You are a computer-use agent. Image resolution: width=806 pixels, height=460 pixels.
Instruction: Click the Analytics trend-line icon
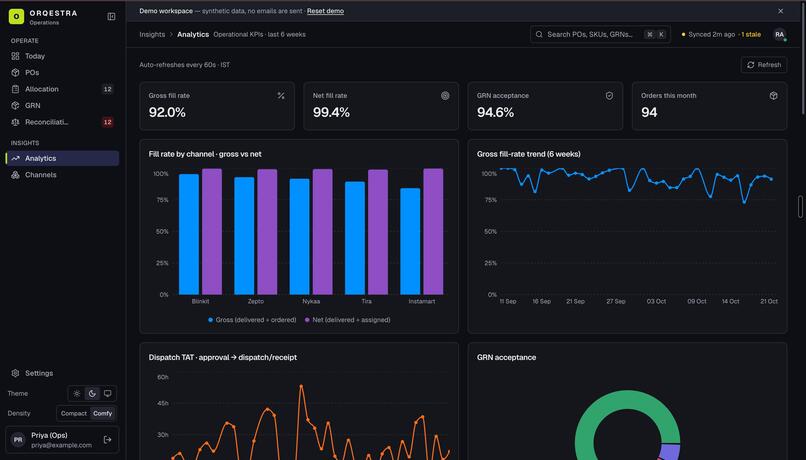coord(15,158)
